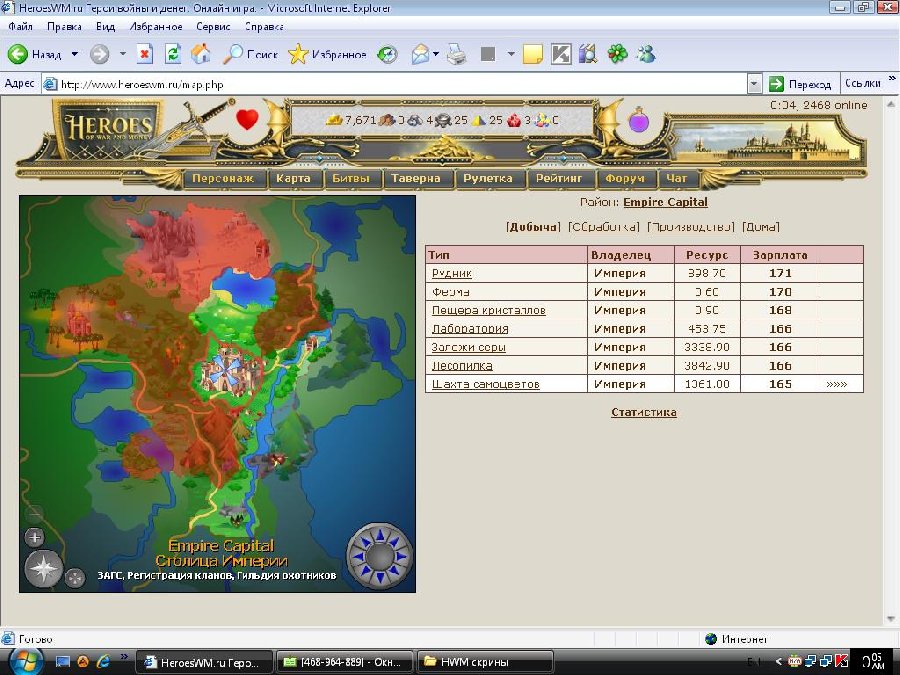Click the Mail envelope icon
The height and width of the screenshot is (675, 900).
[420, 55]
